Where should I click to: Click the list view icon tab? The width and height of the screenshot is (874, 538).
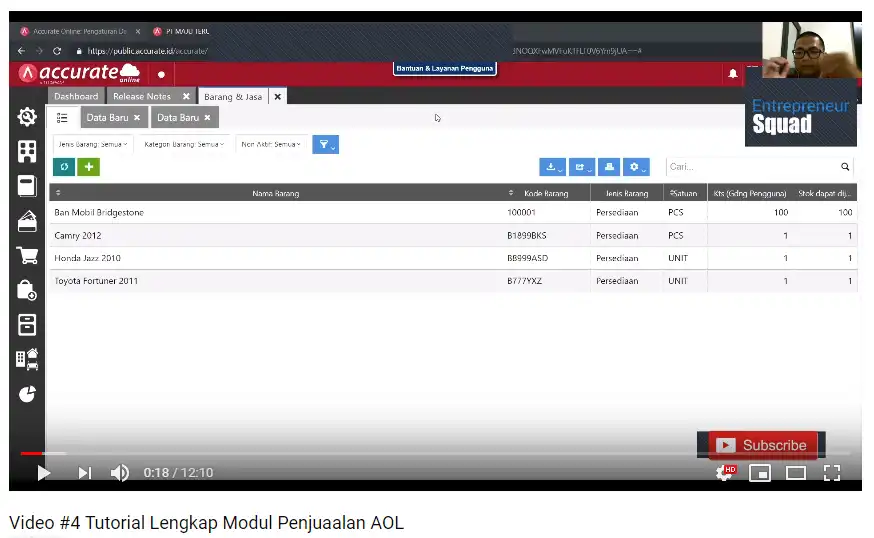62,118
